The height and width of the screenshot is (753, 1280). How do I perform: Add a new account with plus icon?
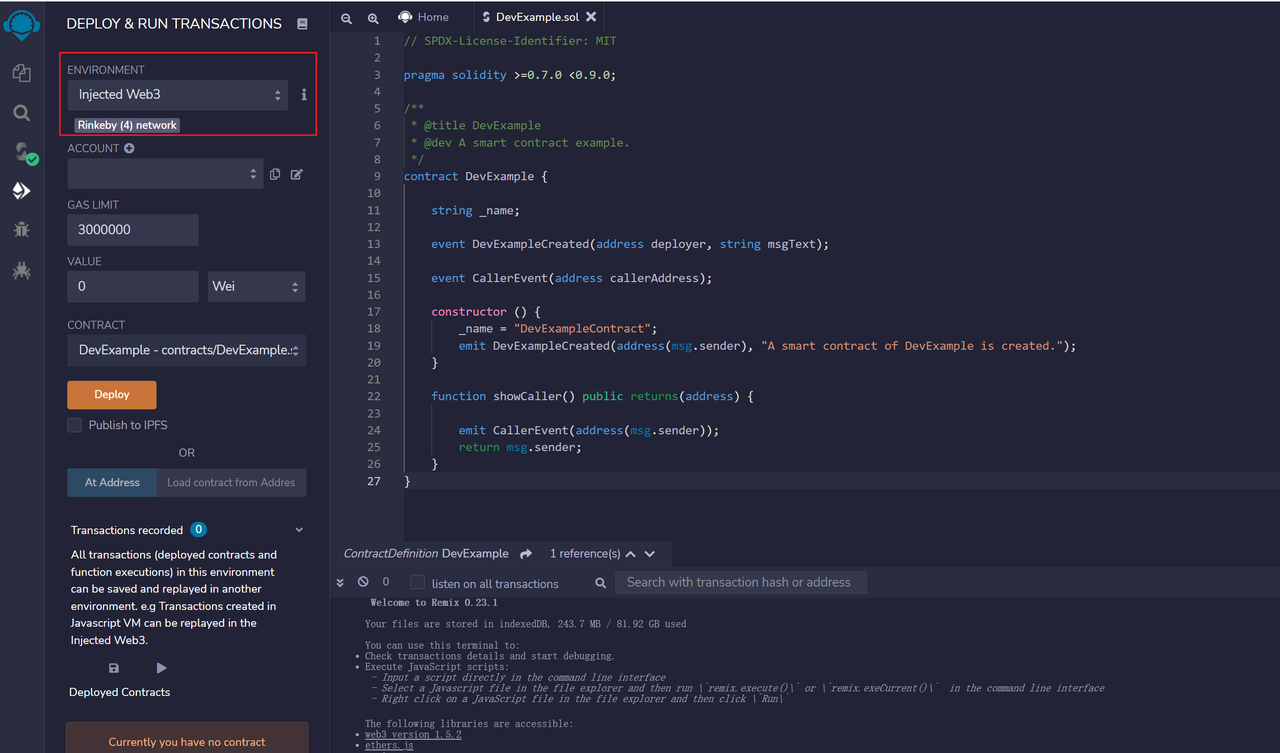click(x=129, y=148)
